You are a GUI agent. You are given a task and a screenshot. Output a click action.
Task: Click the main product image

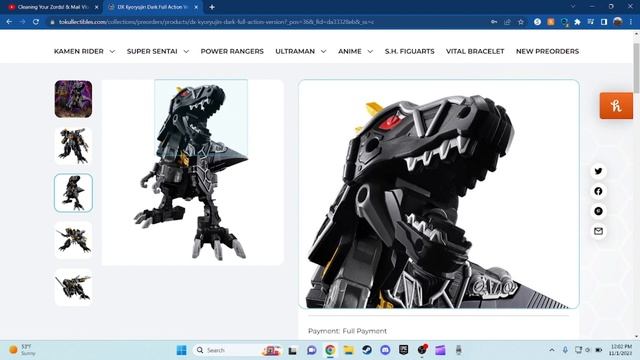pyautogui.click(x=193, y=172)
